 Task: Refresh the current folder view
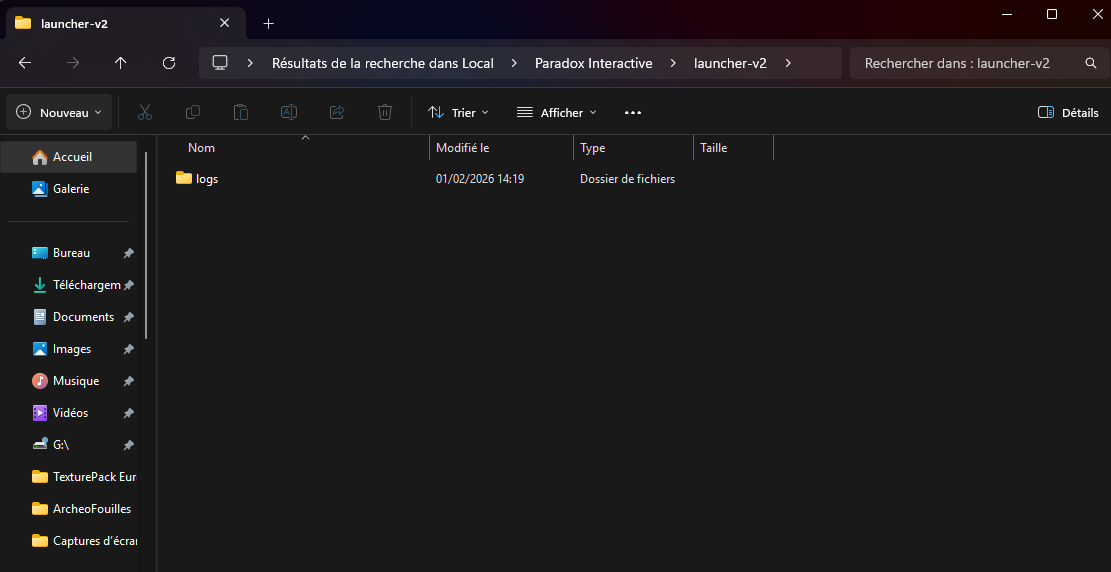pos(169,63)
